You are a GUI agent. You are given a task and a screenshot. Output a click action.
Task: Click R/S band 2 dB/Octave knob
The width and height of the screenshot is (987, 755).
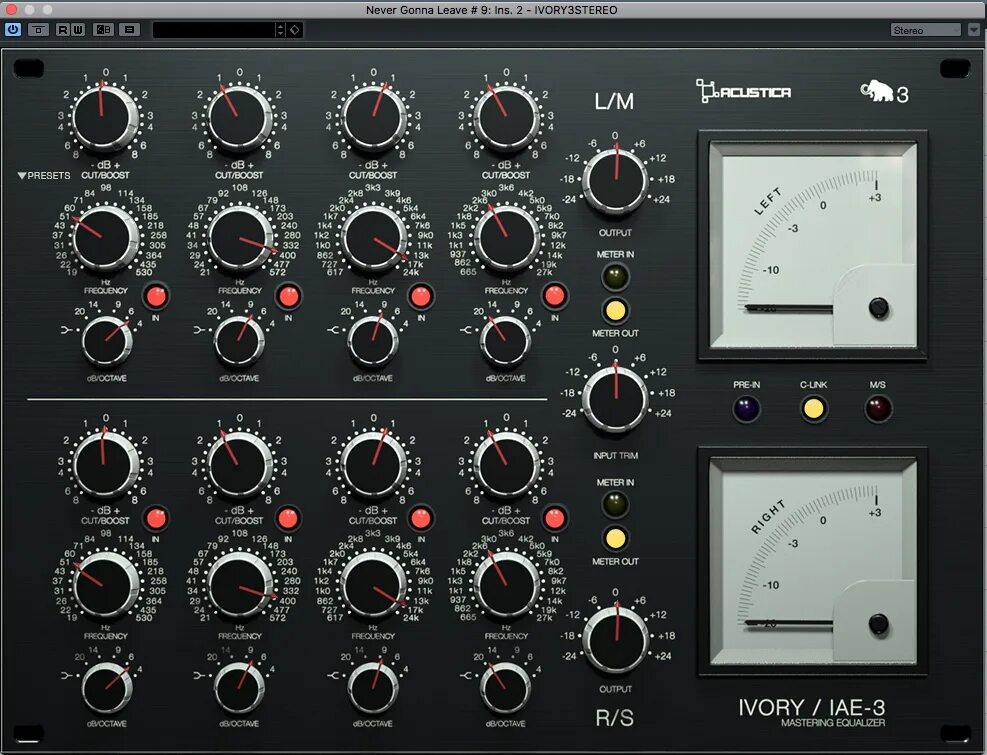239,687
